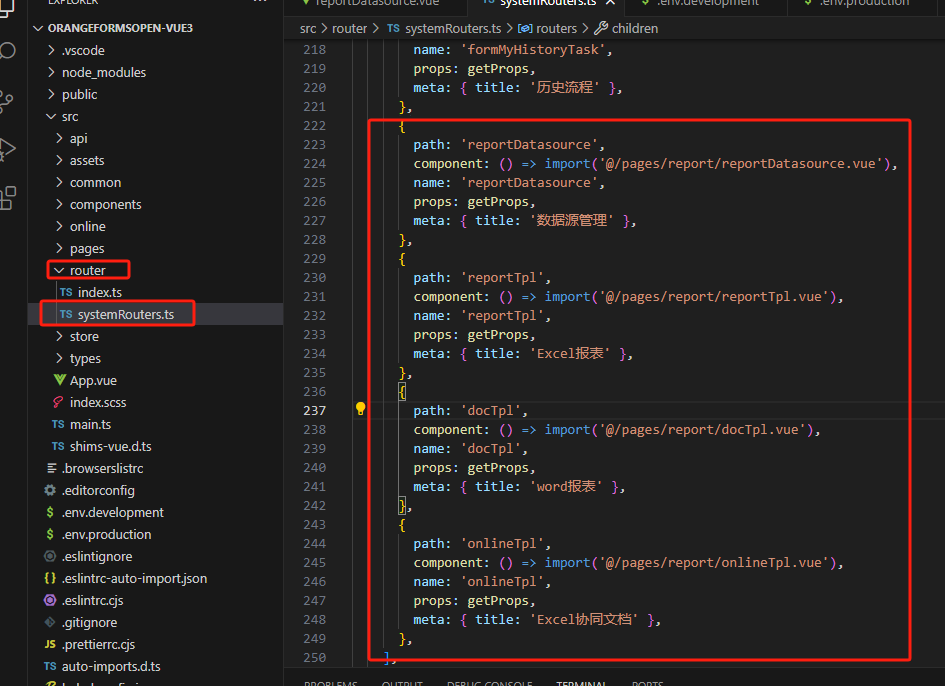Click the Sass icon beside index.scss
Viewport: 945px width, 686px height.
click(58, 402)
